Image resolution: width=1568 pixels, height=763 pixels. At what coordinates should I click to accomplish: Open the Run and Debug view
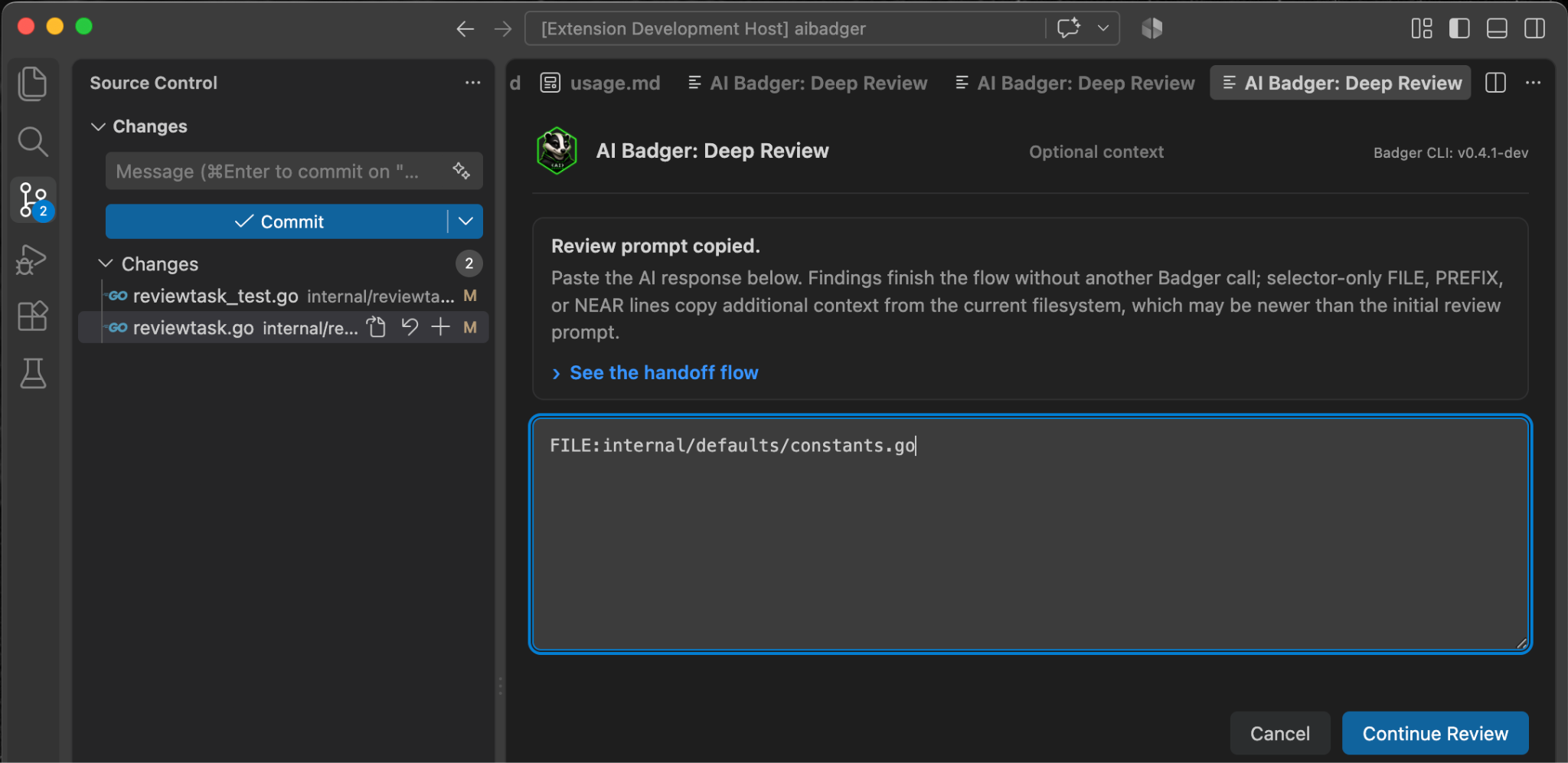pyautogui.click(x=32, y=259)
